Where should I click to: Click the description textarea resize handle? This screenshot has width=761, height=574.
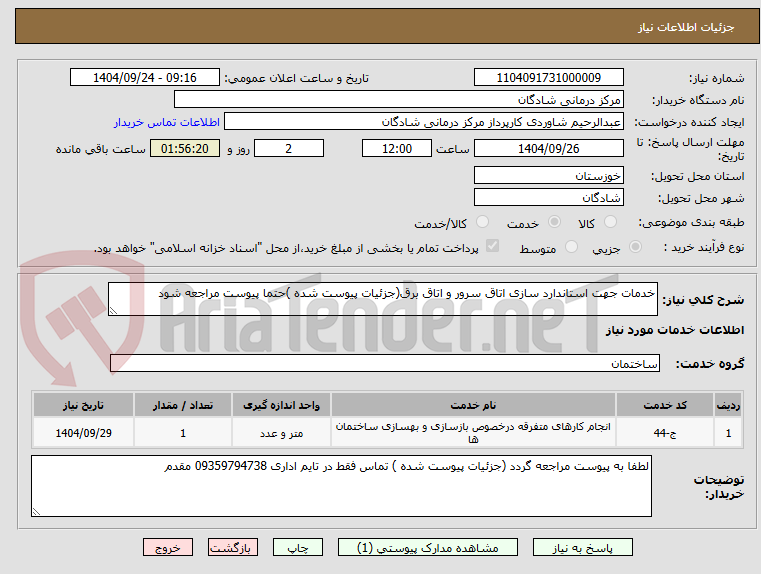[113, 311]
